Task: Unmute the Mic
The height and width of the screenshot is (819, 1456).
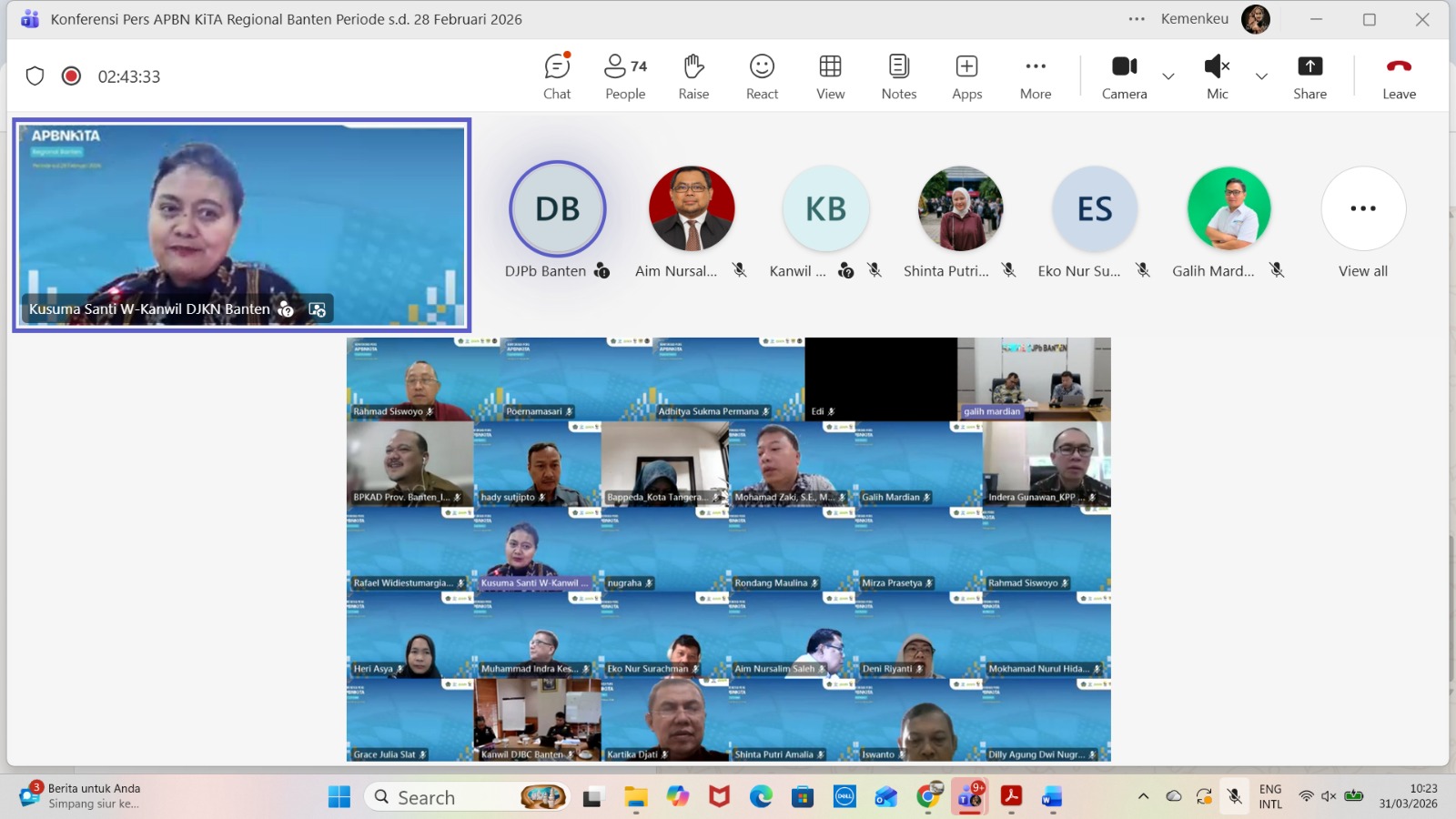Action: pyautogui.click(x=1217, y=76)
